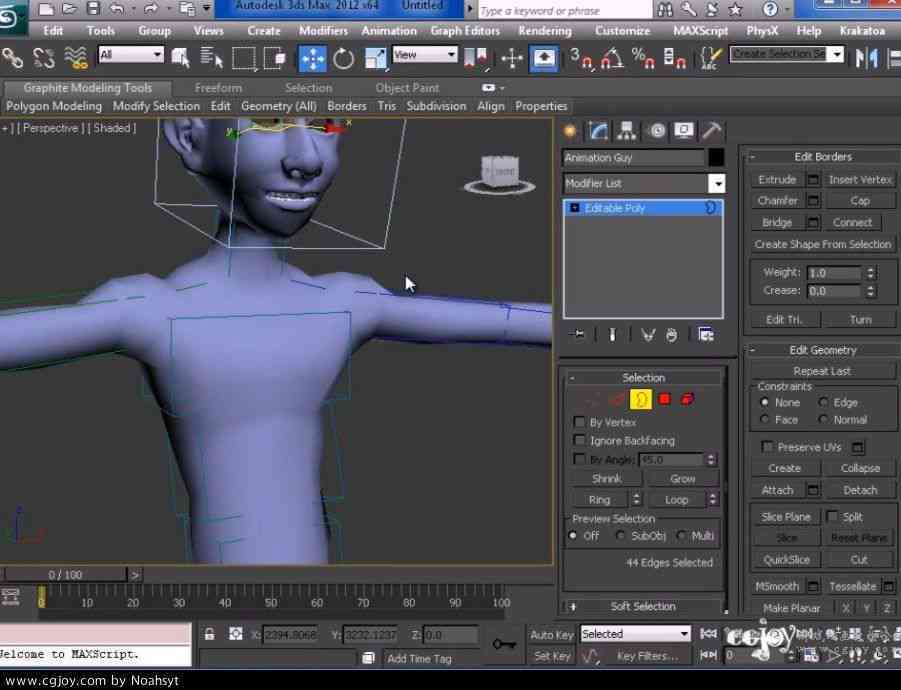Open the Utilities command panel tab
Screen dimensions: 901x690
click(711, 131)
